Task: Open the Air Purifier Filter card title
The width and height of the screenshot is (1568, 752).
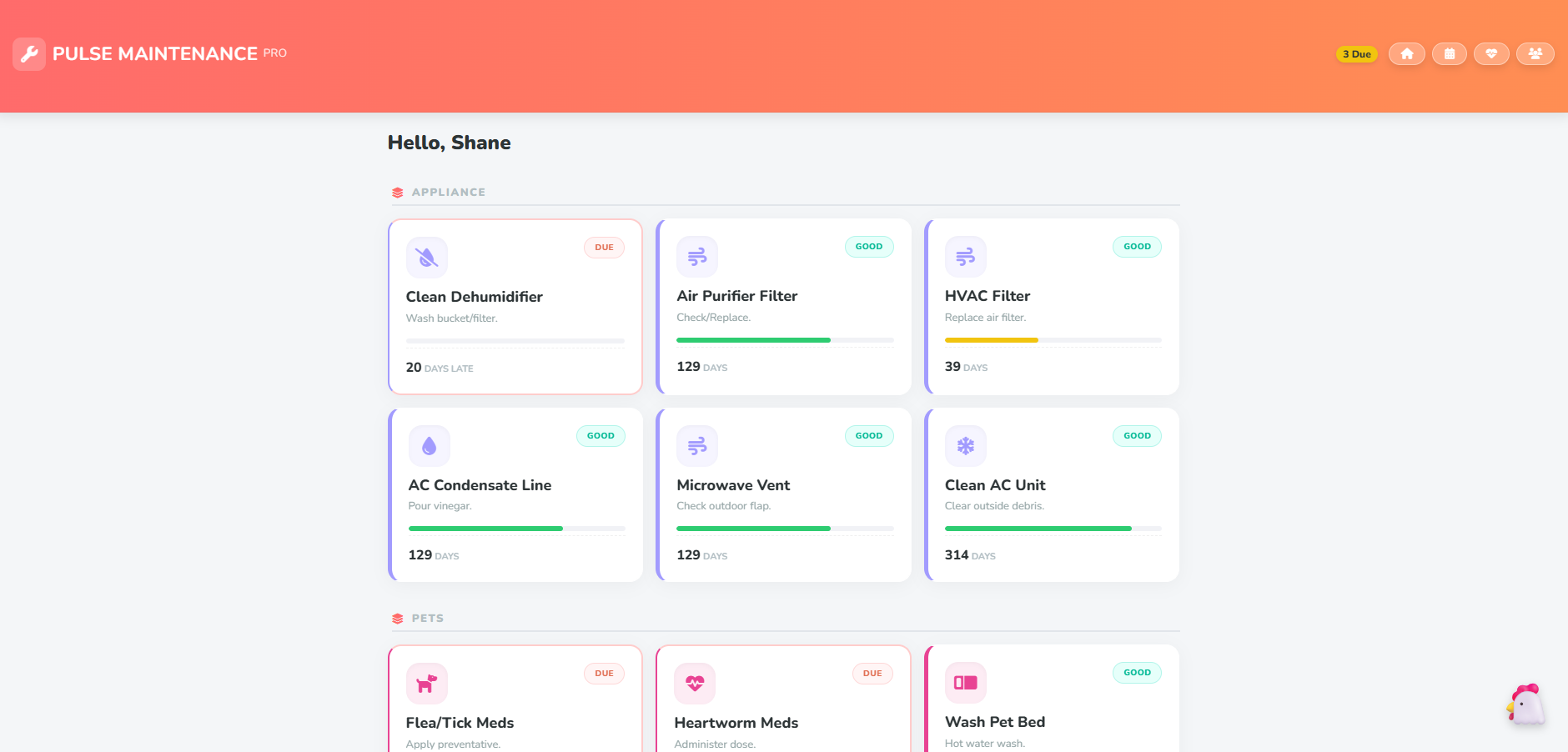Action: tap(736, 296)
